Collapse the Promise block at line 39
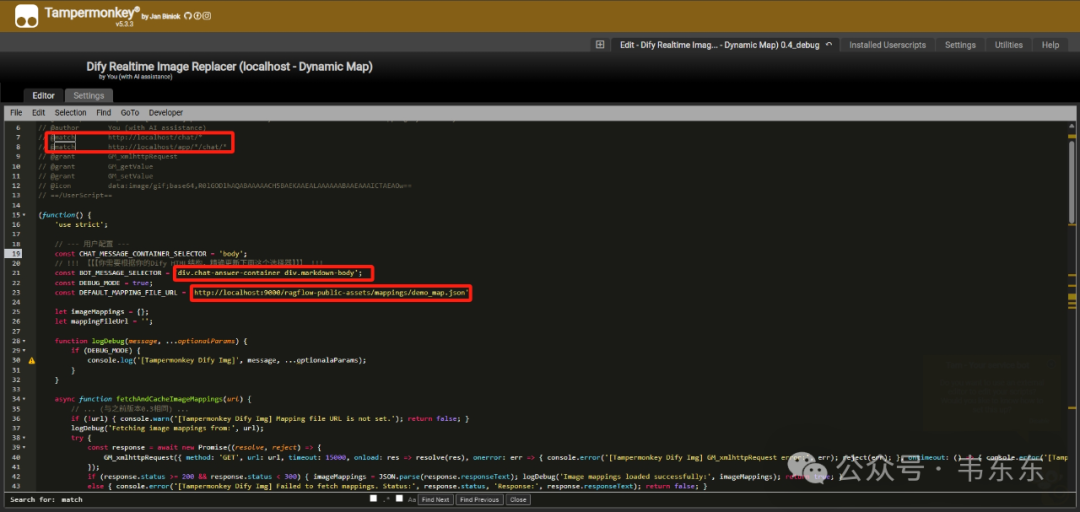 click(25, 447)
